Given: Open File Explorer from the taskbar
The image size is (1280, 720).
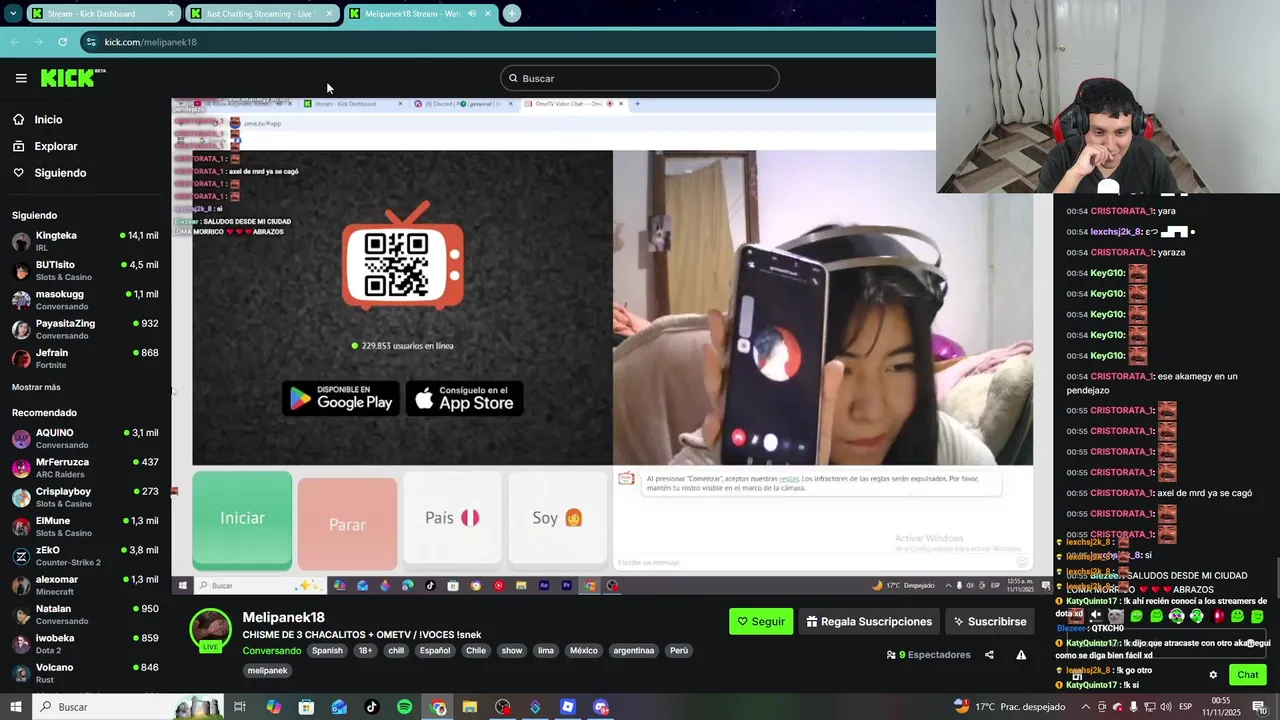Looking at the screenshot, I should click(x=470, y=707).
